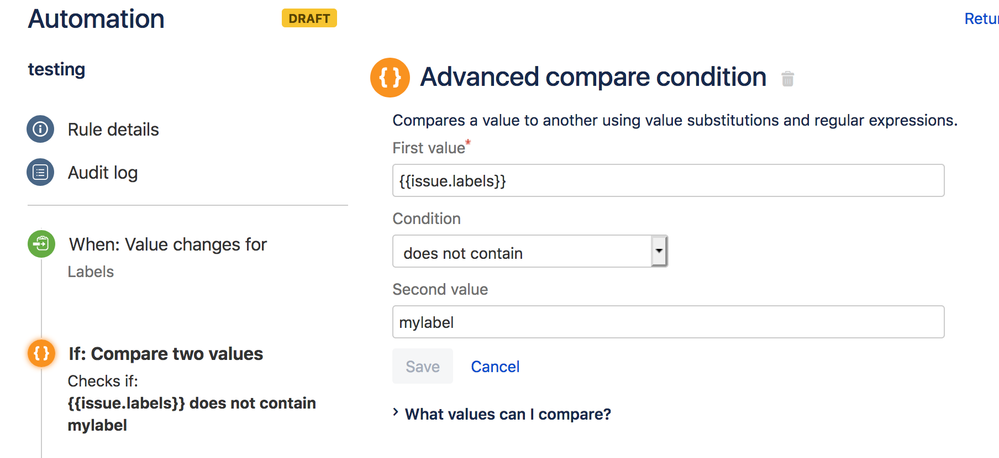Click the Audit log list icon
Screen dimensions: 999x458
[40, 172]
